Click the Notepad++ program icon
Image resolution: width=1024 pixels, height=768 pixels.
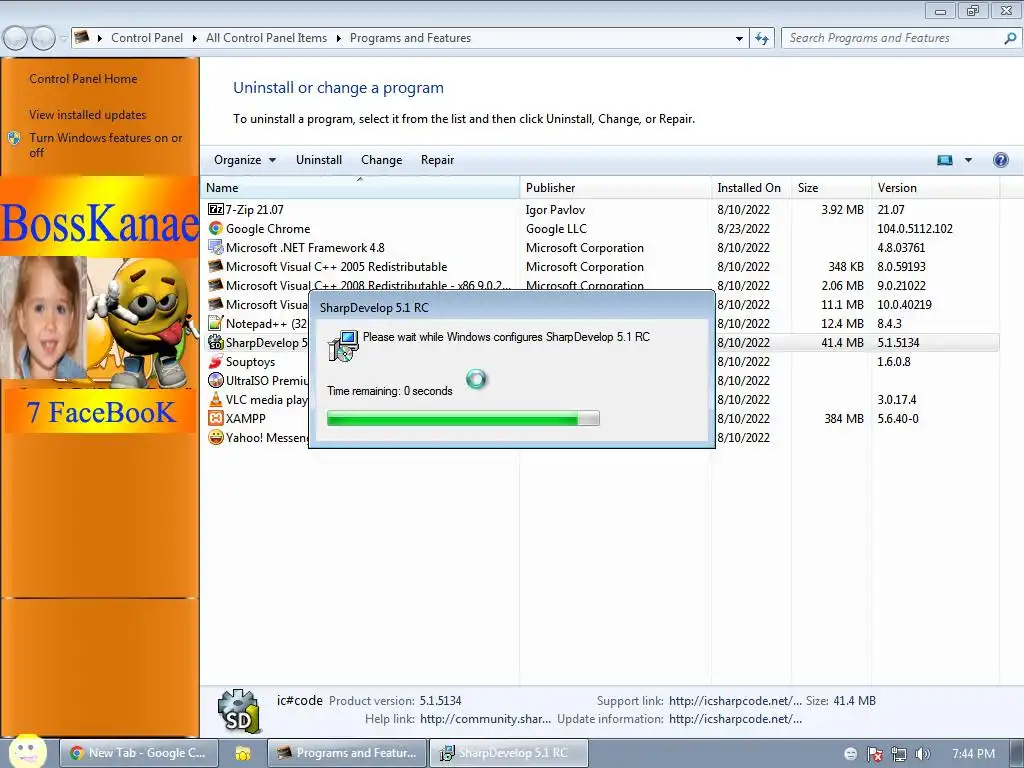216,323
